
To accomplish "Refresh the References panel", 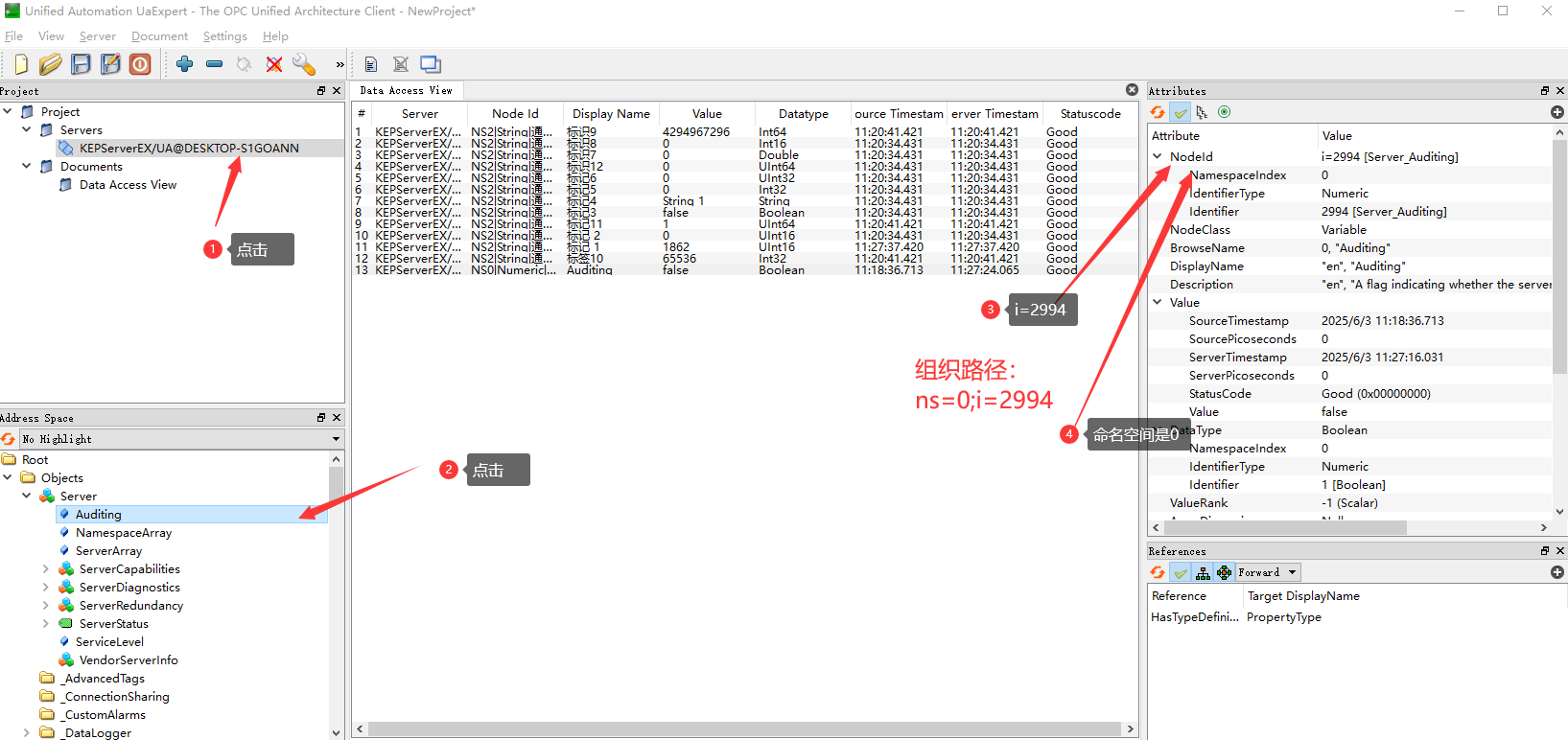I will point(1158,572).
